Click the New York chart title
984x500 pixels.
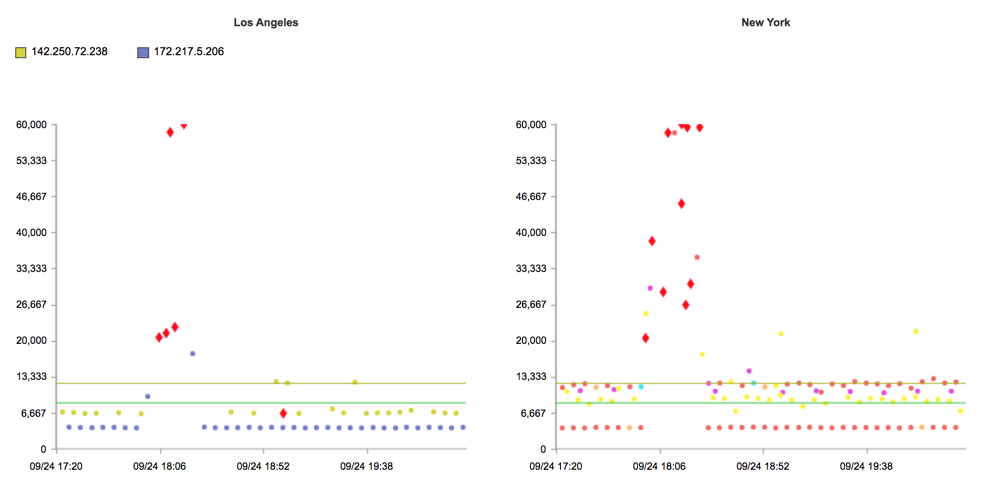(766, 23)
